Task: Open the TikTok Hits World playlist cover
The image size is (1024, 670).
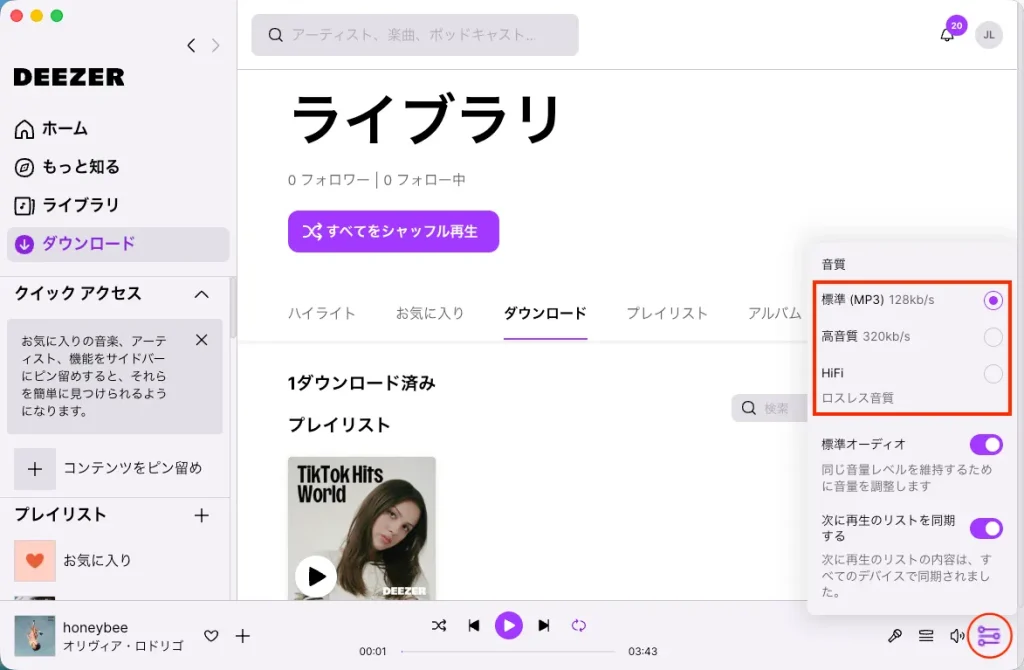Action: tap(362, 528)
